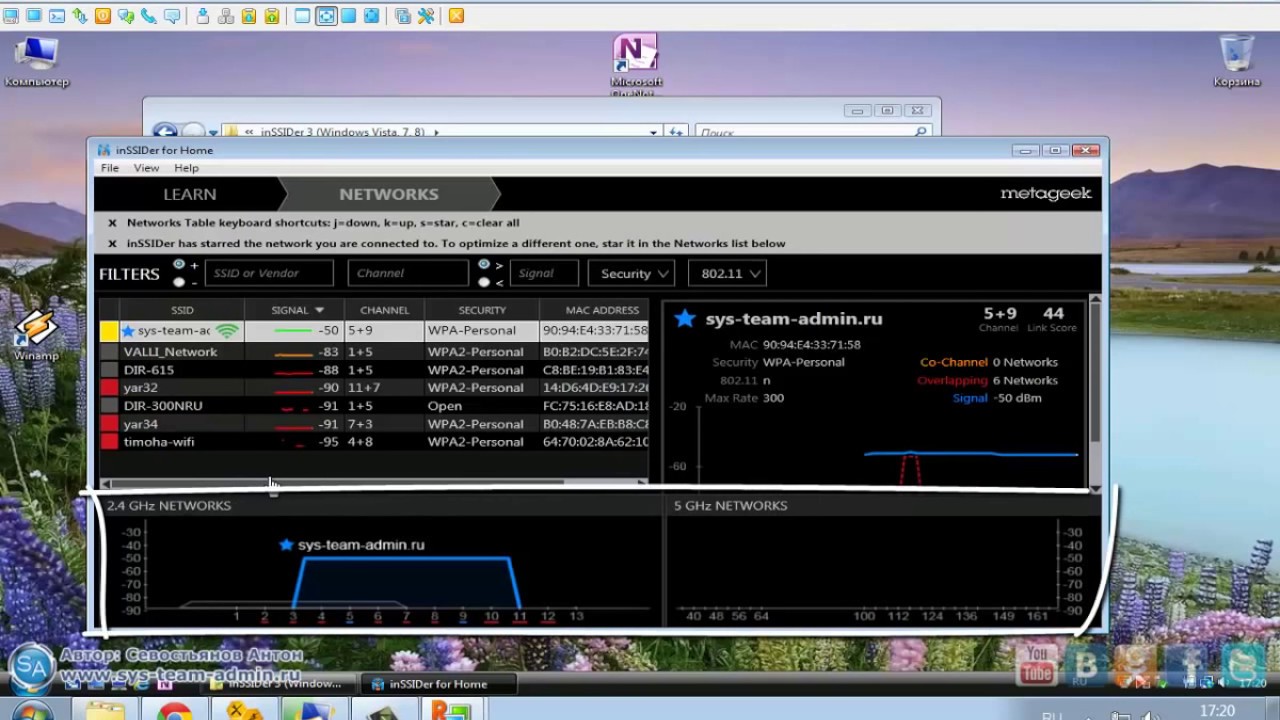The image size is (1280, 720).
Task: Click the sys-team-admin.ru label in 2.4 GHz graph
Action: click(x=361, y=545)
